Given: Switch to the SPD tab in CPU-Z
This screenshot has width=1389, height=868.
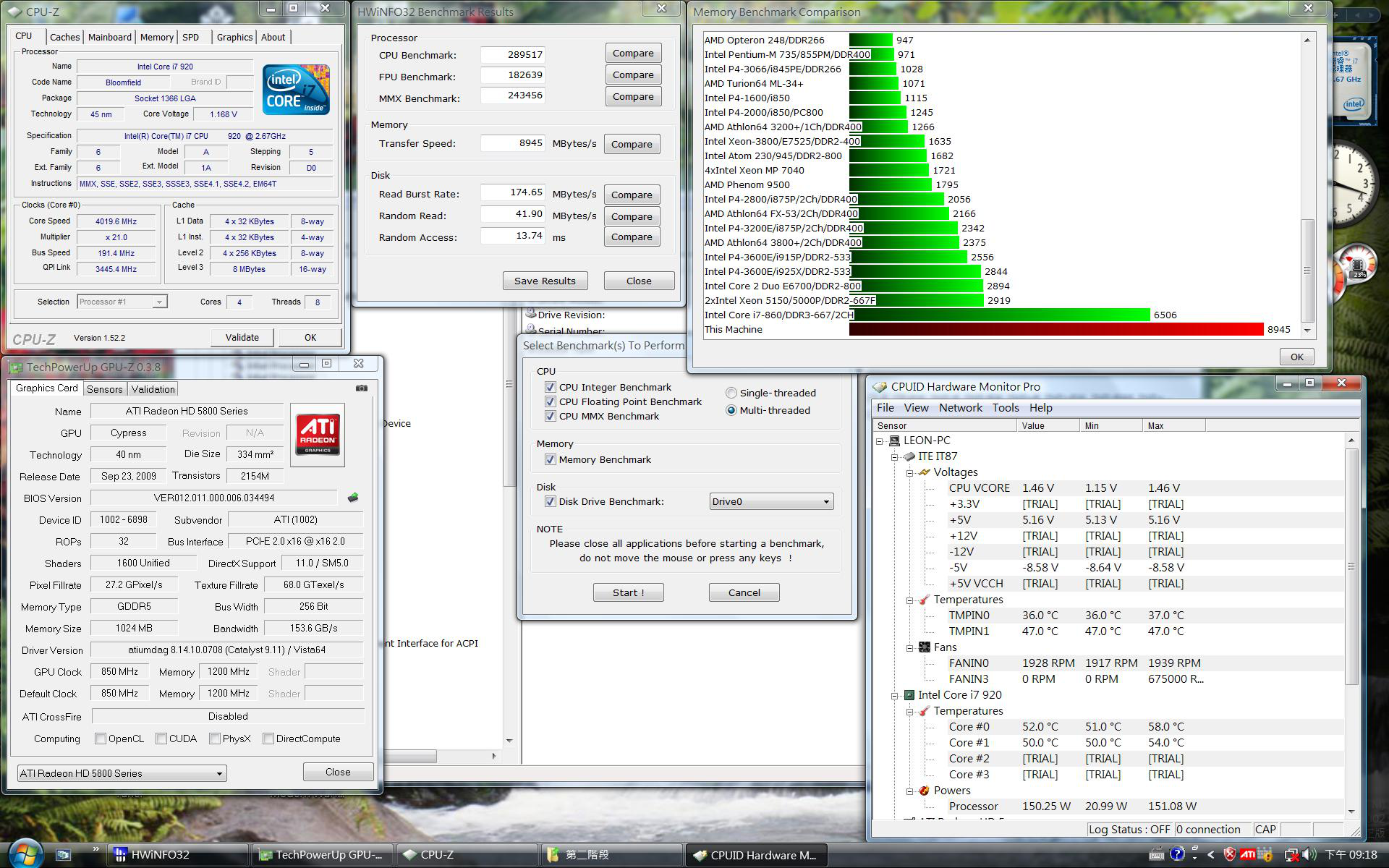Looking at the screenshot, I should [191, 37].
